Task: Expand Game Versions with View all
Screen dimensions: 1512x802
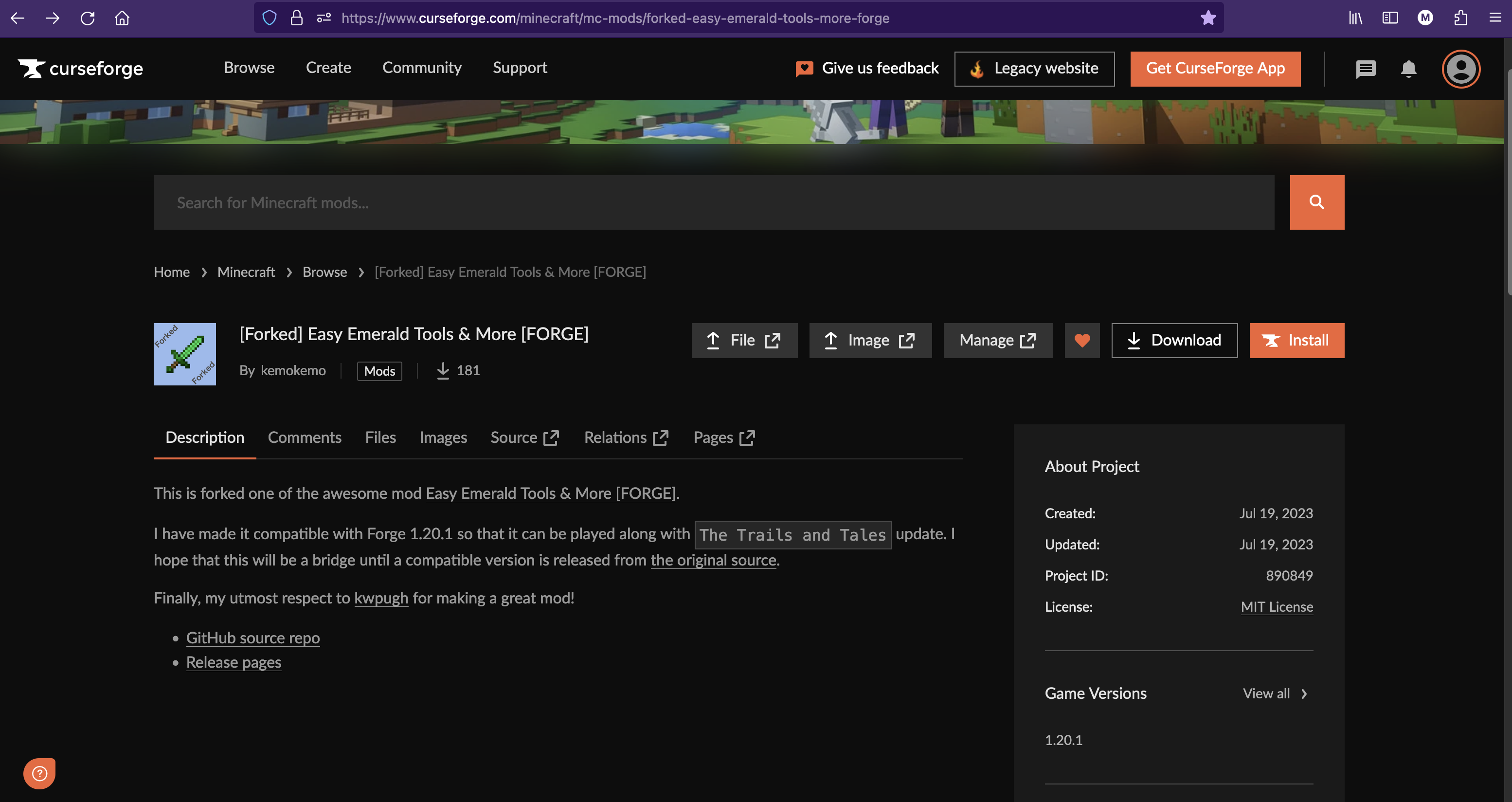Action: 1277,693
